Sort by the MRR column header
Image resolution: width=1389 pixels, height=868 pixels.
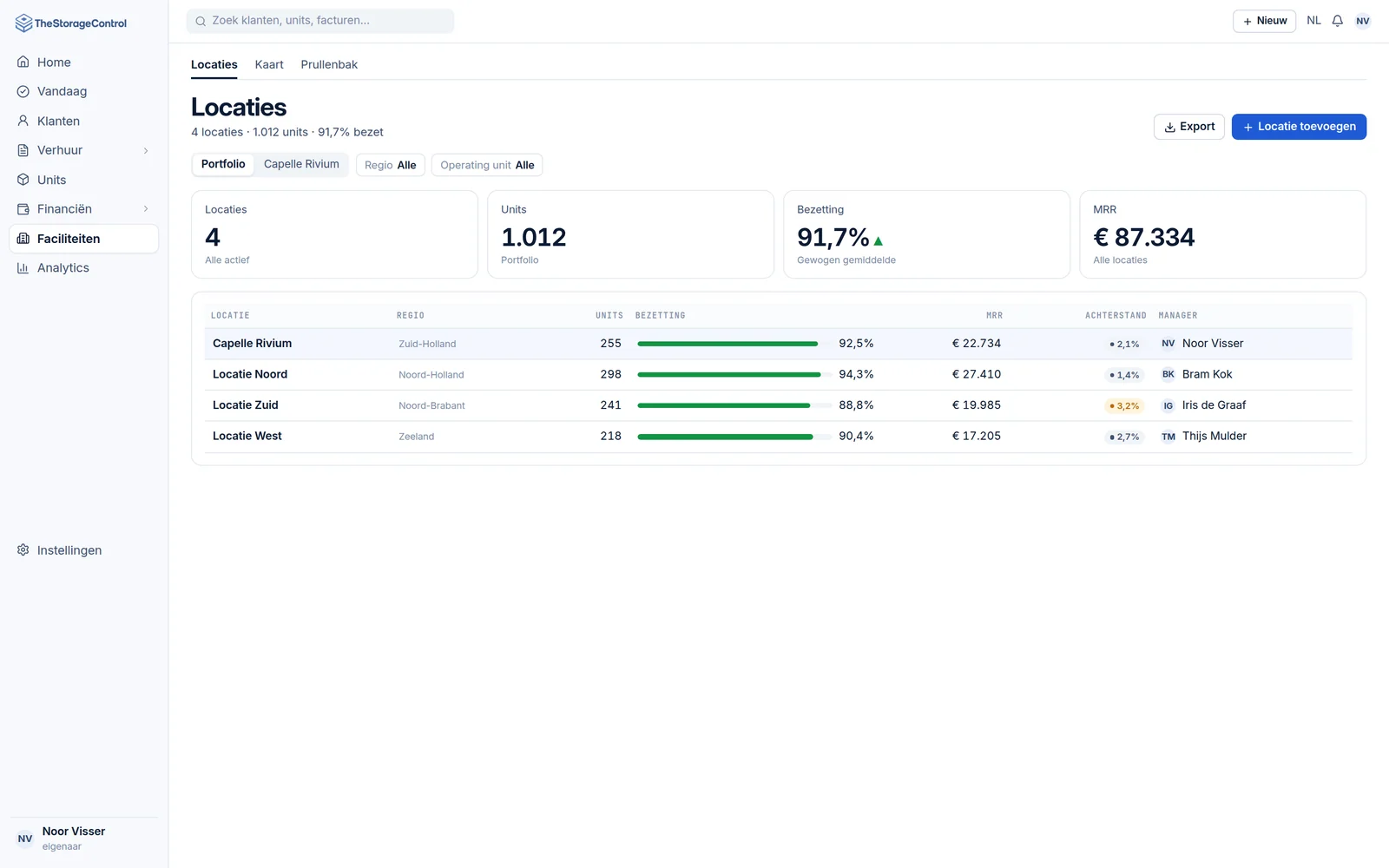tap(994, 316)
